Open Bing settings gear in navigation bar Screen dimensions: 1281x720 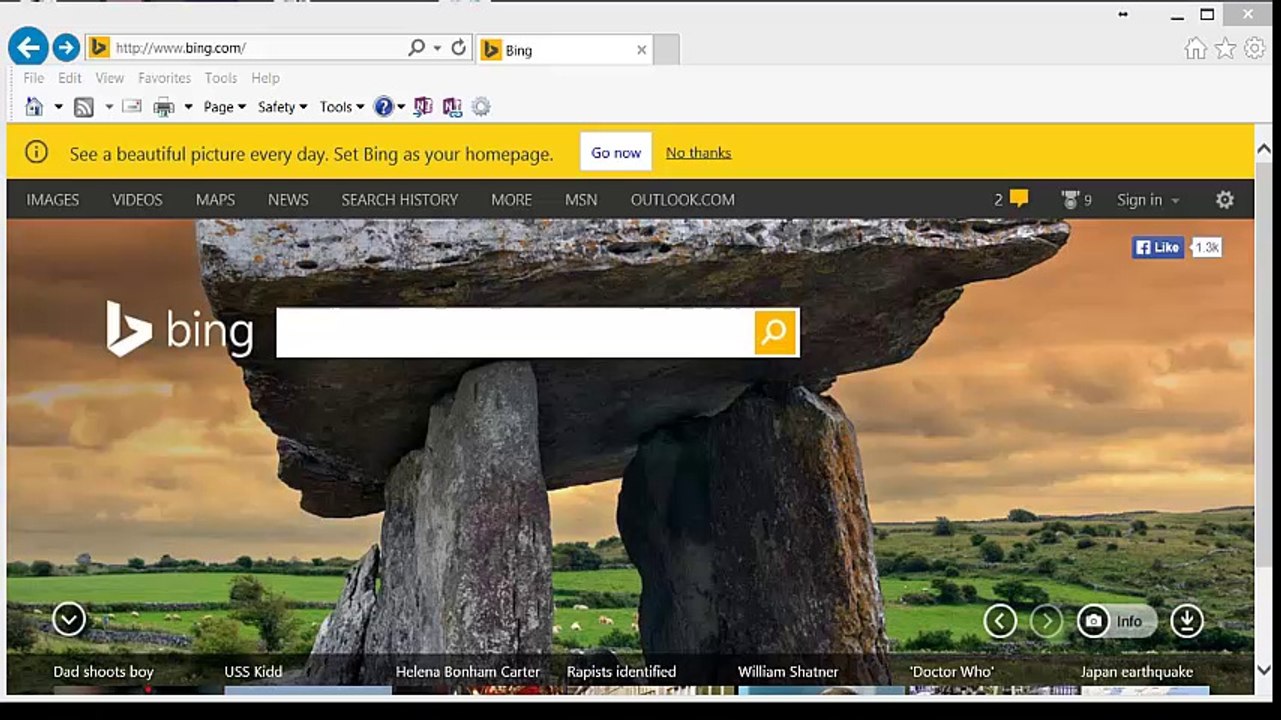pyautogui.click(x=1225, y=200)
